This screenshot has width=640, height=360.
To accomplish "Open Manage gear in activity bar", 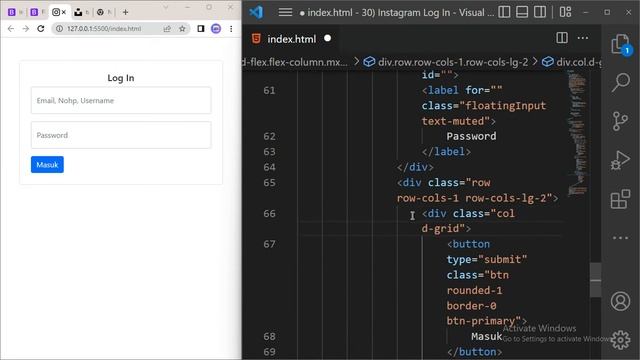I will point(620,340).
